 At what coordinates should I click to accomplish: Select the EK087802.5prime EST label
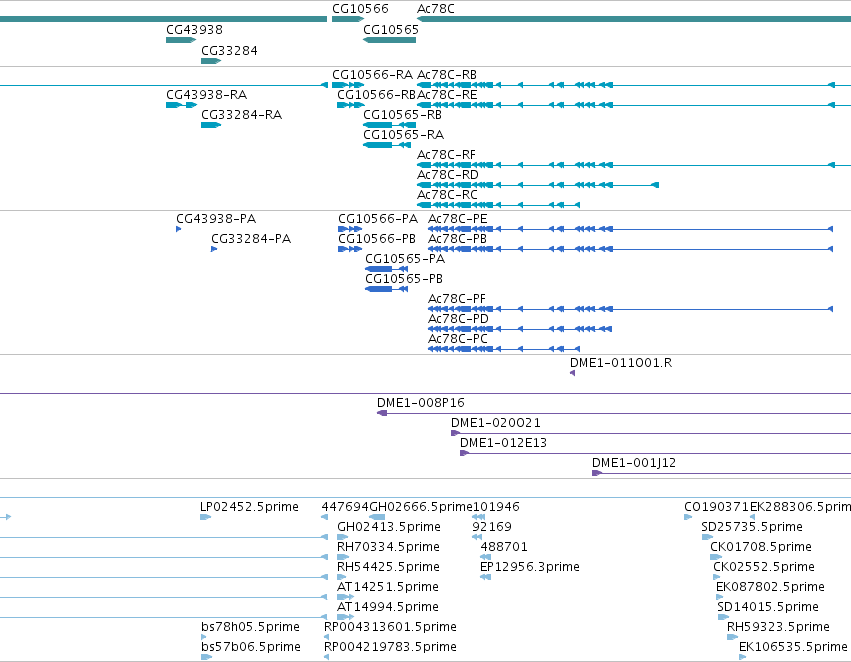(x=770, y=587)
